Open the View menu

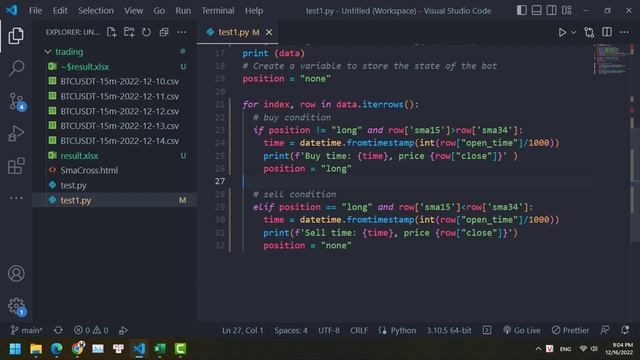click(133, 11)
